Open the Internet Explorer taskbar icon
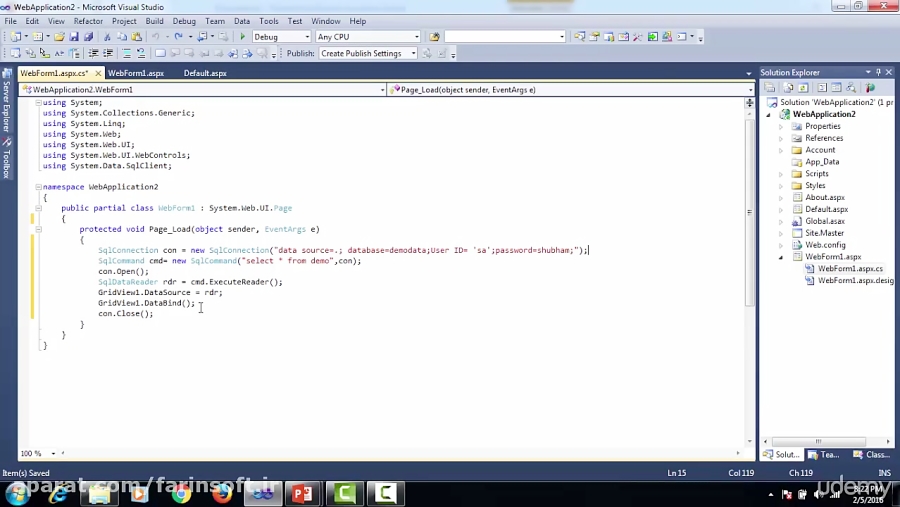The width and height of the screenshot is (900, 507). click(x=58, y=493)
